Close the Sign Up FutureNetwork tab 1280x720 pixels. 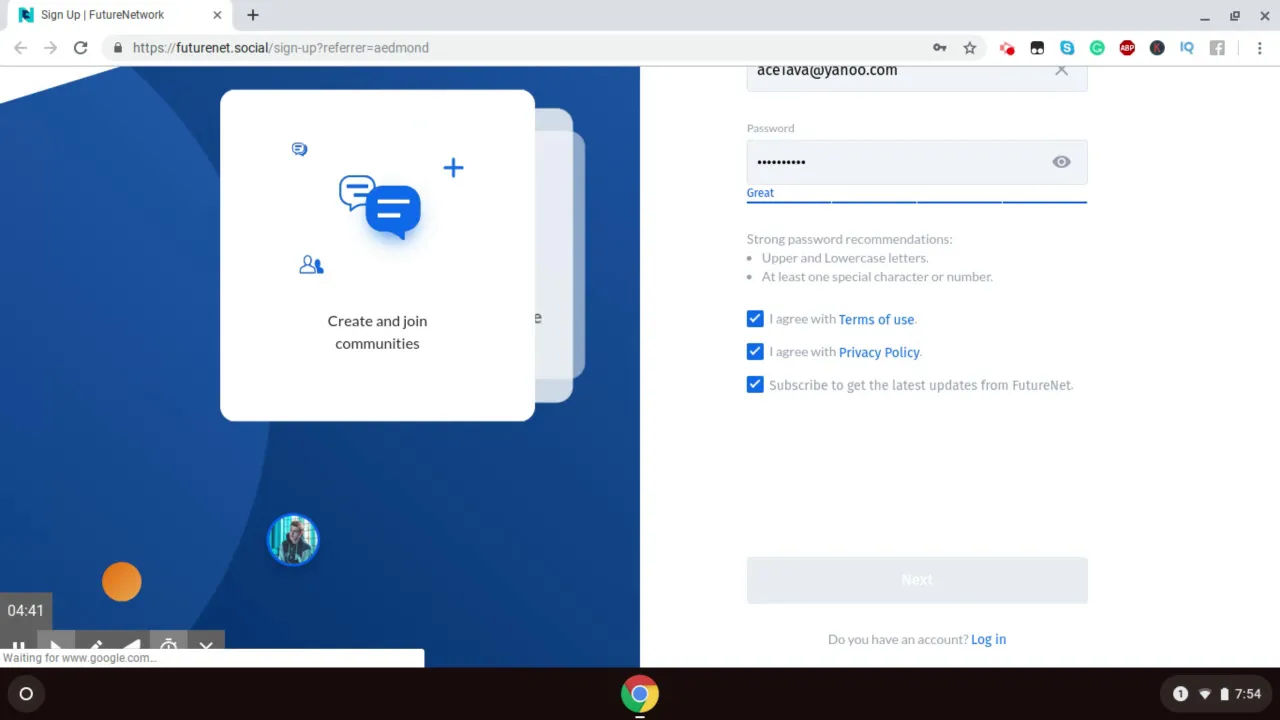tap(217, 15)
